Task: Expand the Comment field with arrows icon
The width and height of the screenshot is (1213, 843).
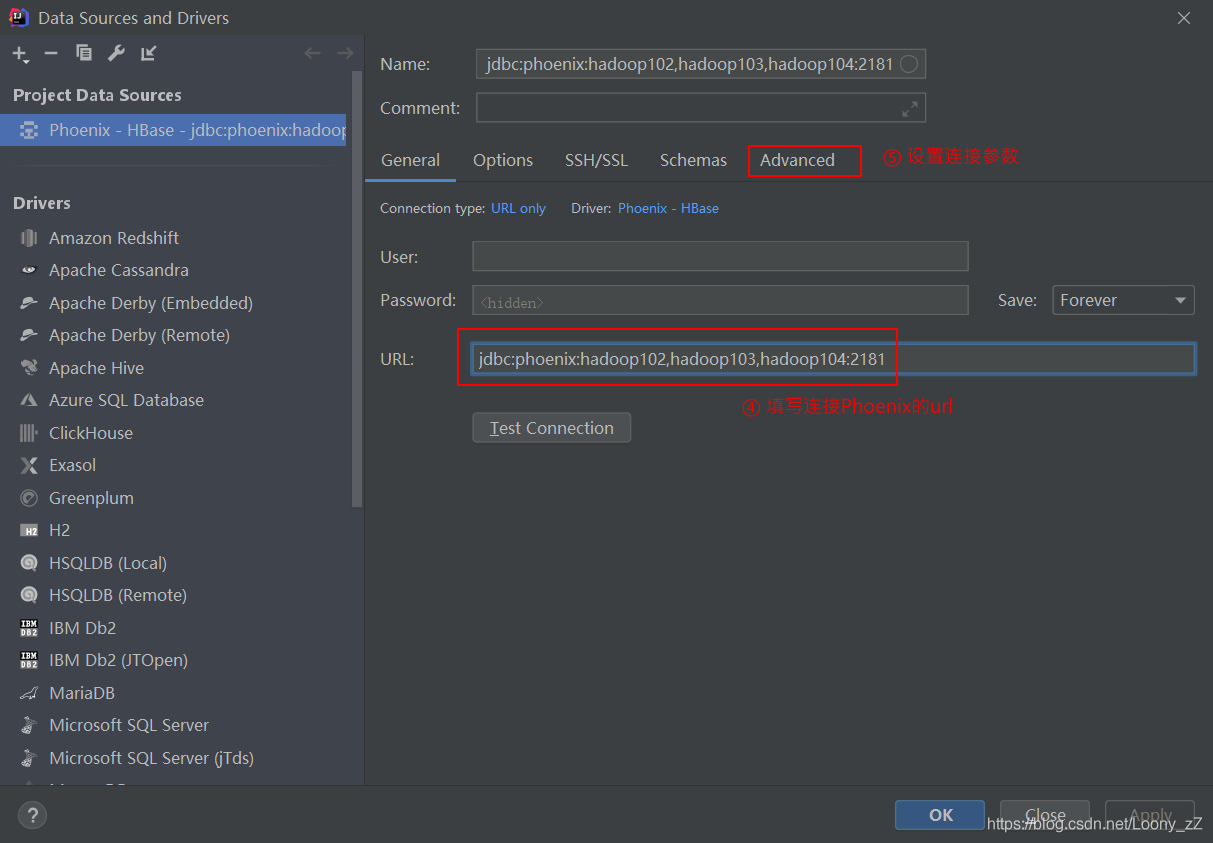Action: pyautogui.click(x=910, y=108)
